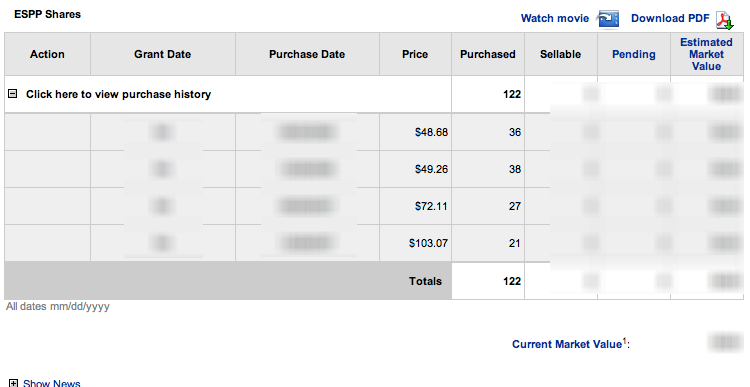Click the Sellable column header

pos(561,55)
